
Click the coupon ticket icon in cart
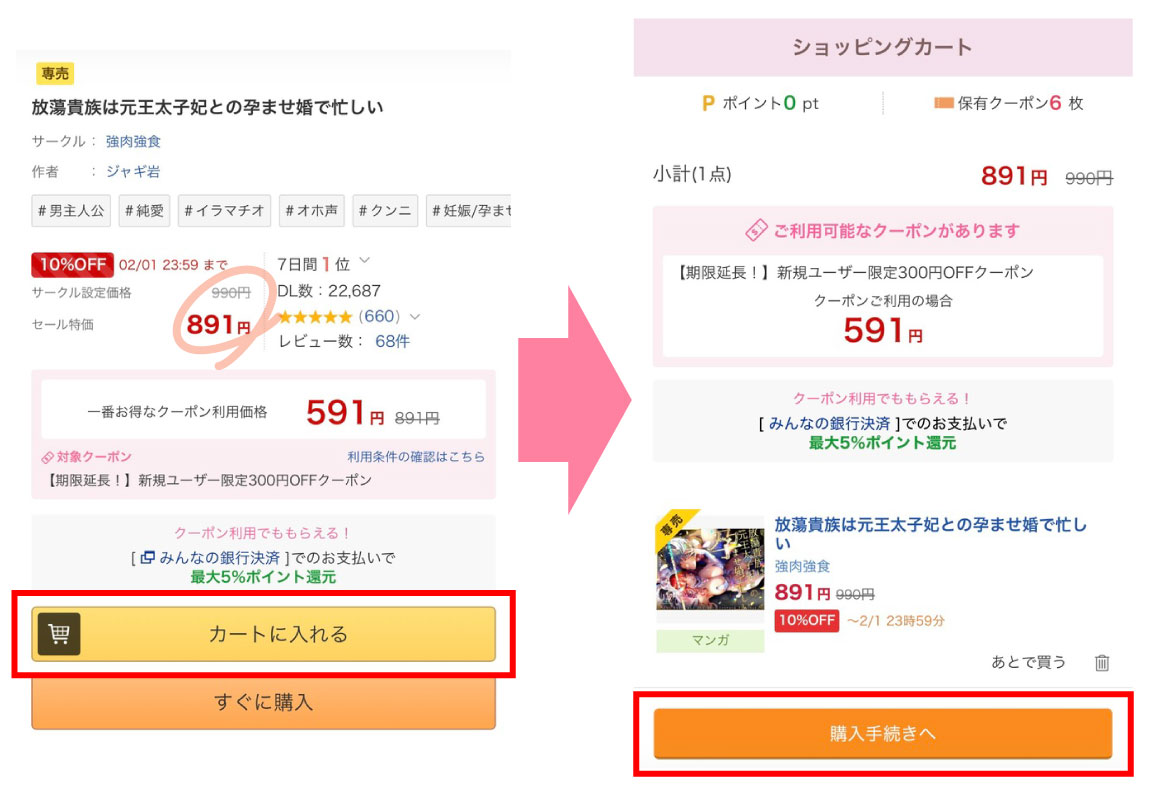pyautogui.click(x=756, y=231)
